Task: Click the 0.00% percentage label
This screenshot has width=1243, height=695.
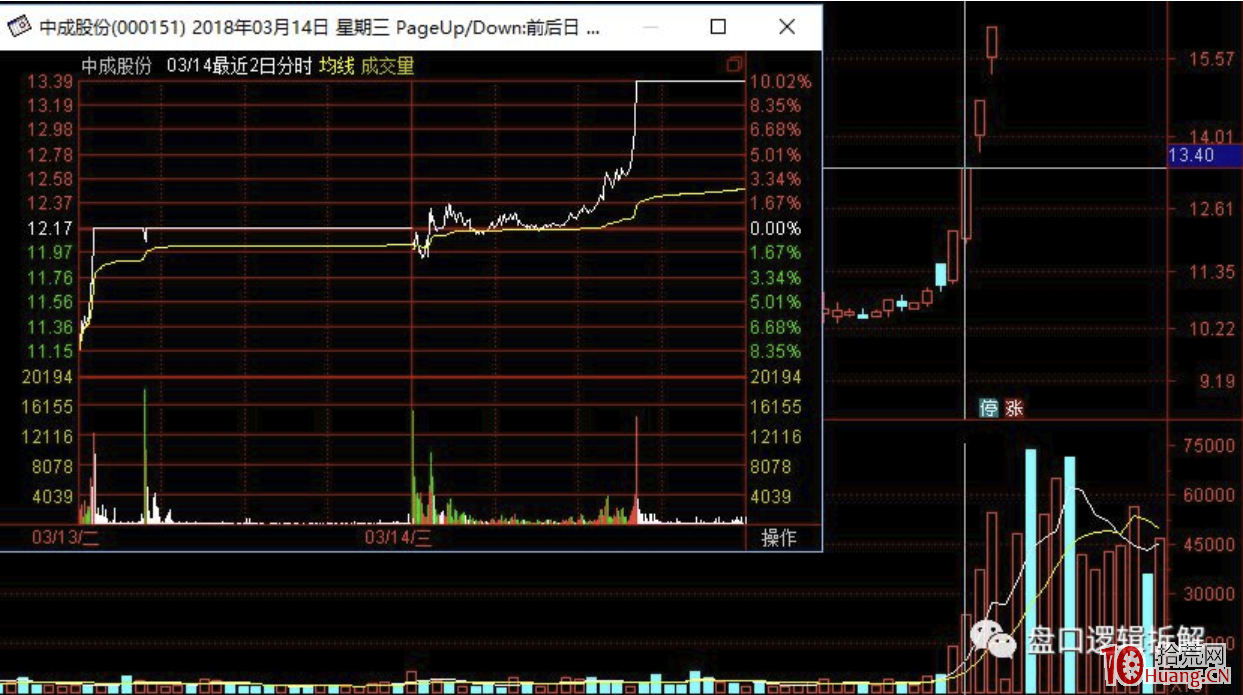Action: pos(776,229)
